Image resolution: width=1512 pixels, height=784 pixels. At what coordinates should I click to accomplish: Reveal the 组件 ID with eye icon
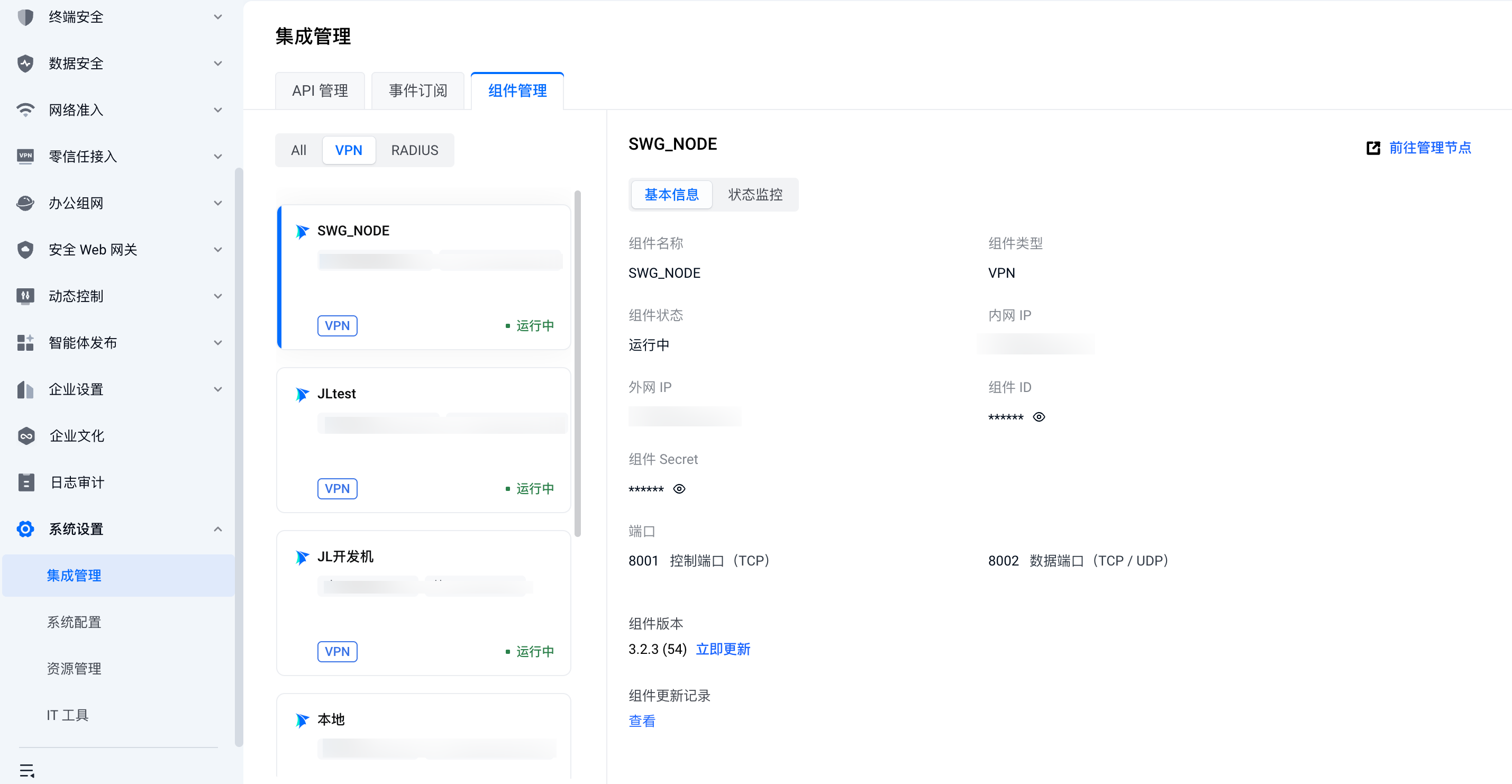coord(1039,417)
